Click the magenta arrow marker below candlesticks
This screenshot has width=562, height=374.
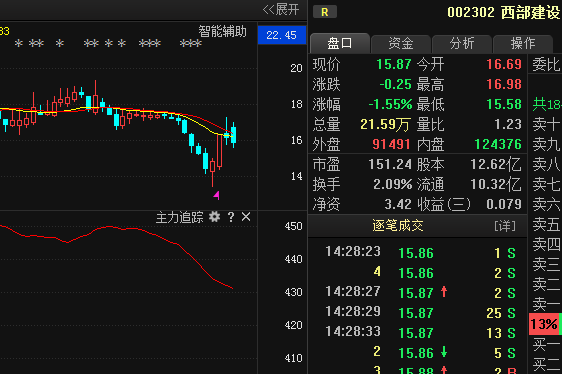216,195
